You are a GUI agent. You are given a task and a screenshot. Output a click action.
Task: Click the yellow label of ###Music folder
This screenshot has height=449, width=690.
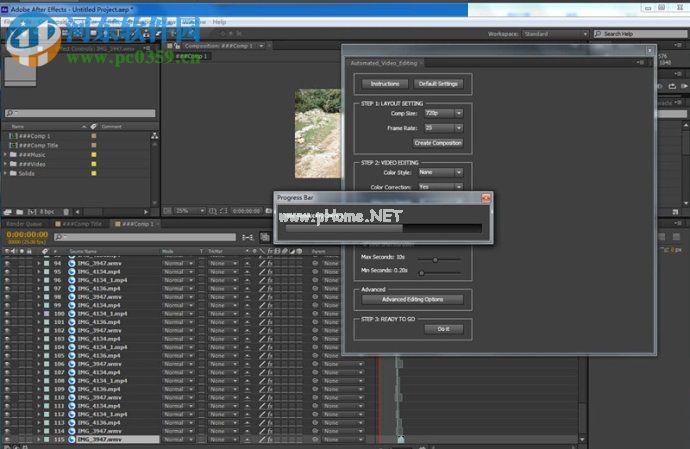pos(94,155)
